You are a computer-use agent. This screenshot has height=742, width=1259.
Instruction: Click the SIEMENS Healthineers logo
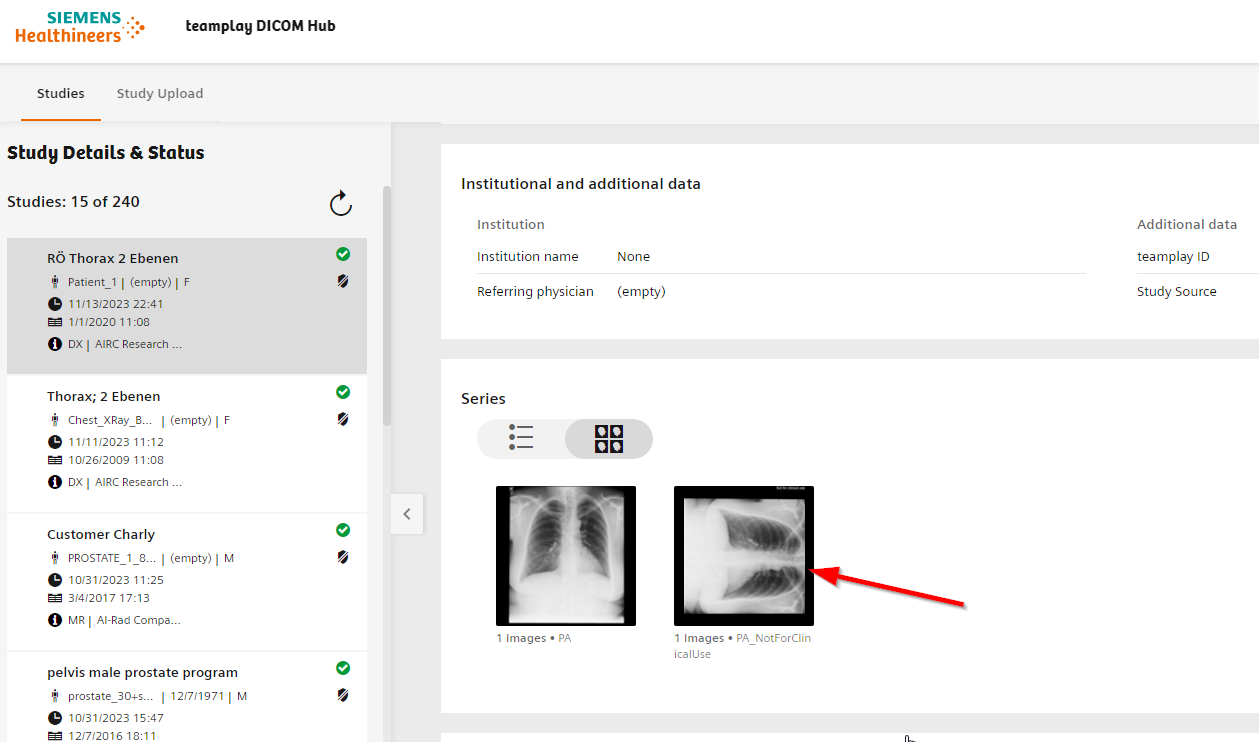click(x=79, y=28)
